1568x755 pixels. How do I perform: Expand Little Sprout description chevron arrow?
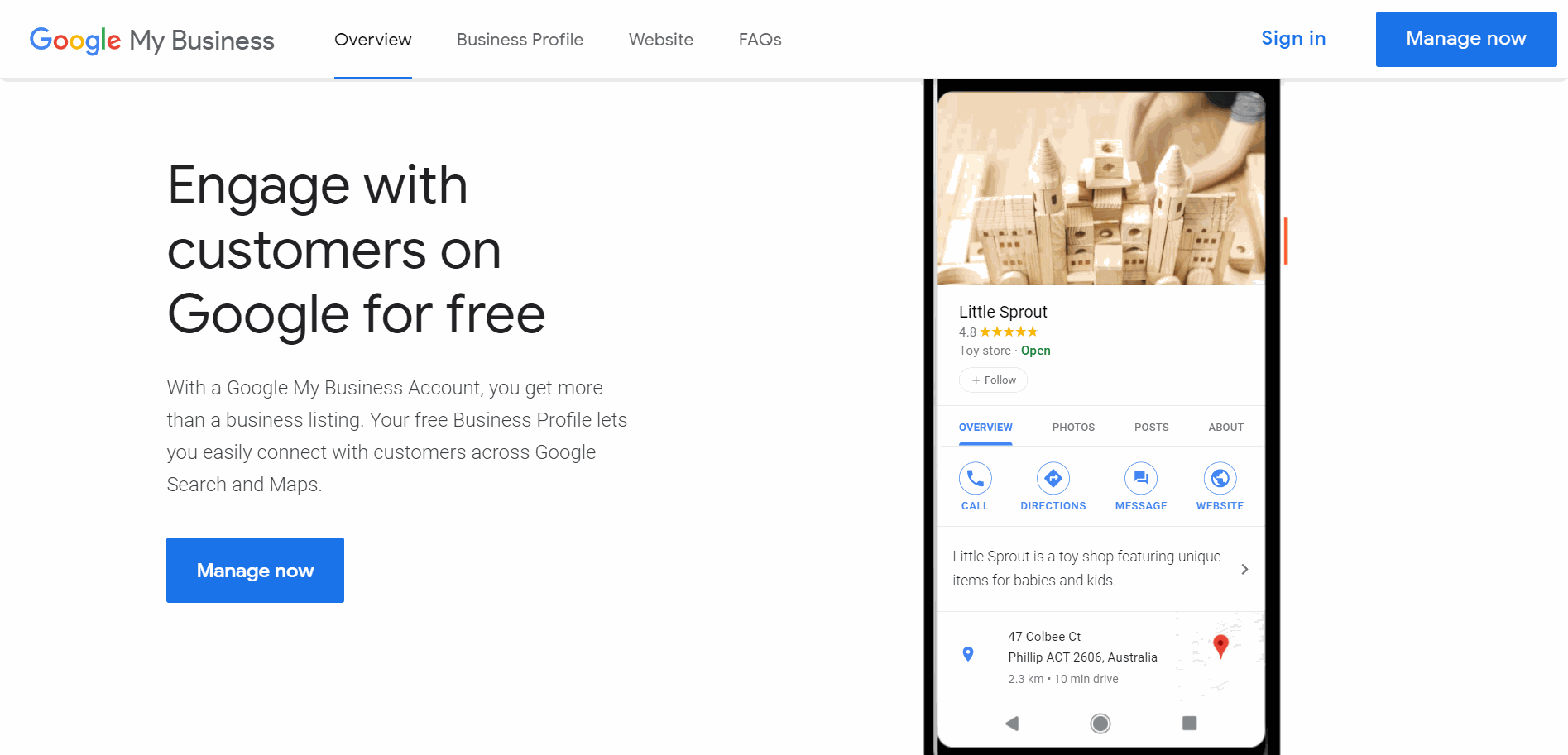pyautogui.click(x=1244, y=569)
